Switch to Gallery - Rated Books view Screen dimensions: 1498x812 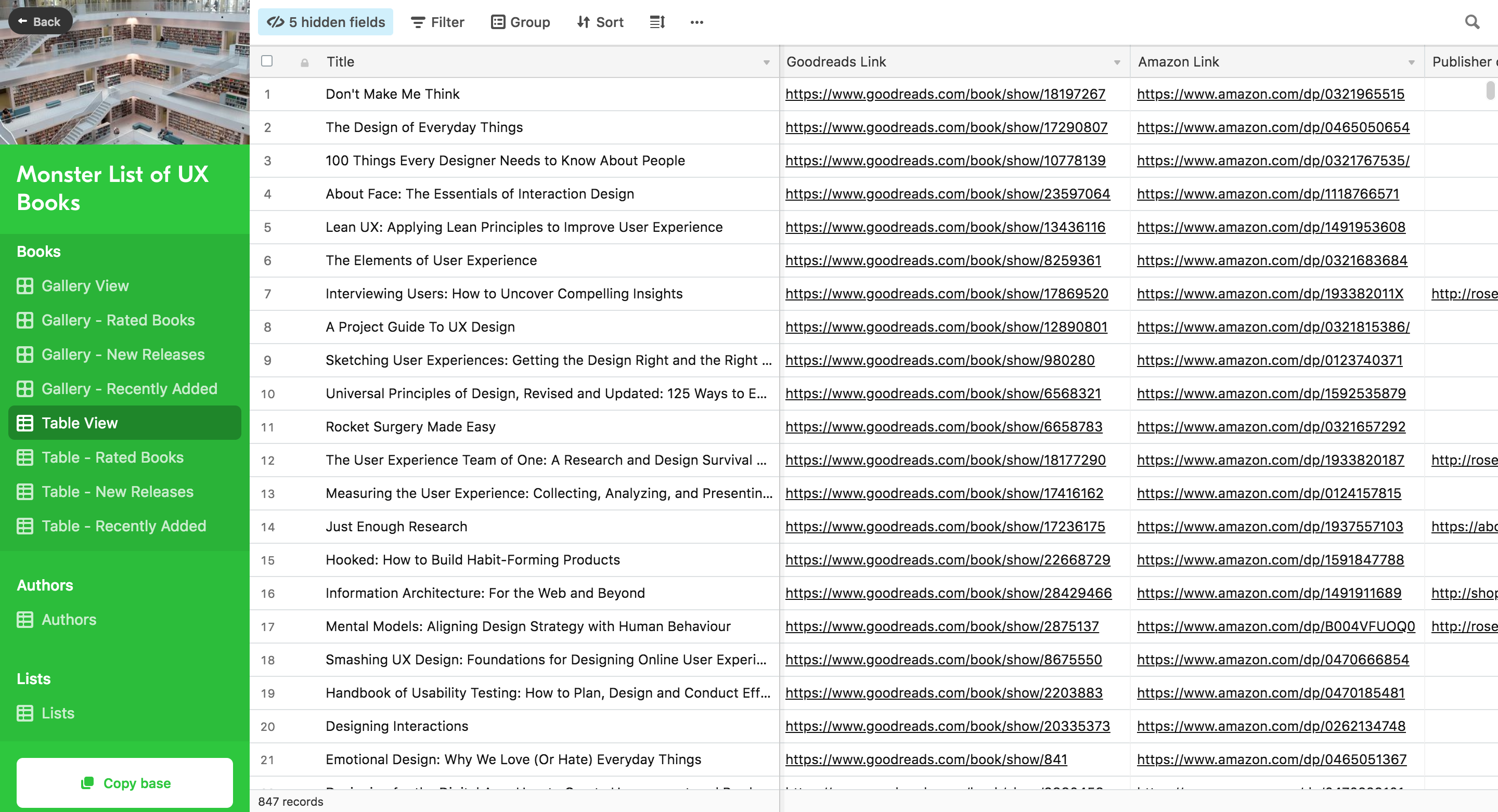[x=124, y=320]
